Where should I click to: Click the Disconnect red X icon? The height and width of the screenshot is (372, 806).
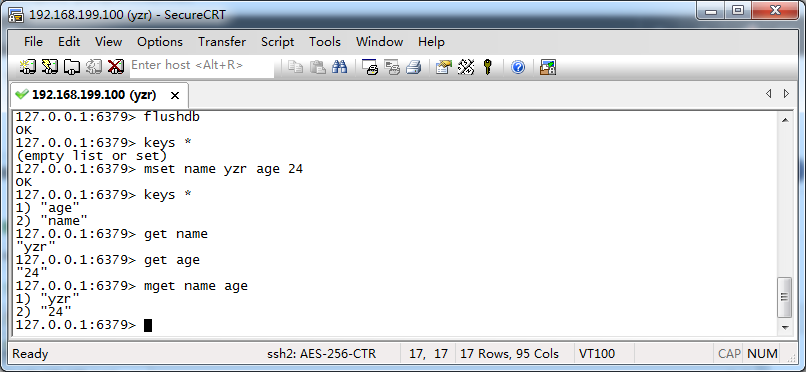coord(116,67)
